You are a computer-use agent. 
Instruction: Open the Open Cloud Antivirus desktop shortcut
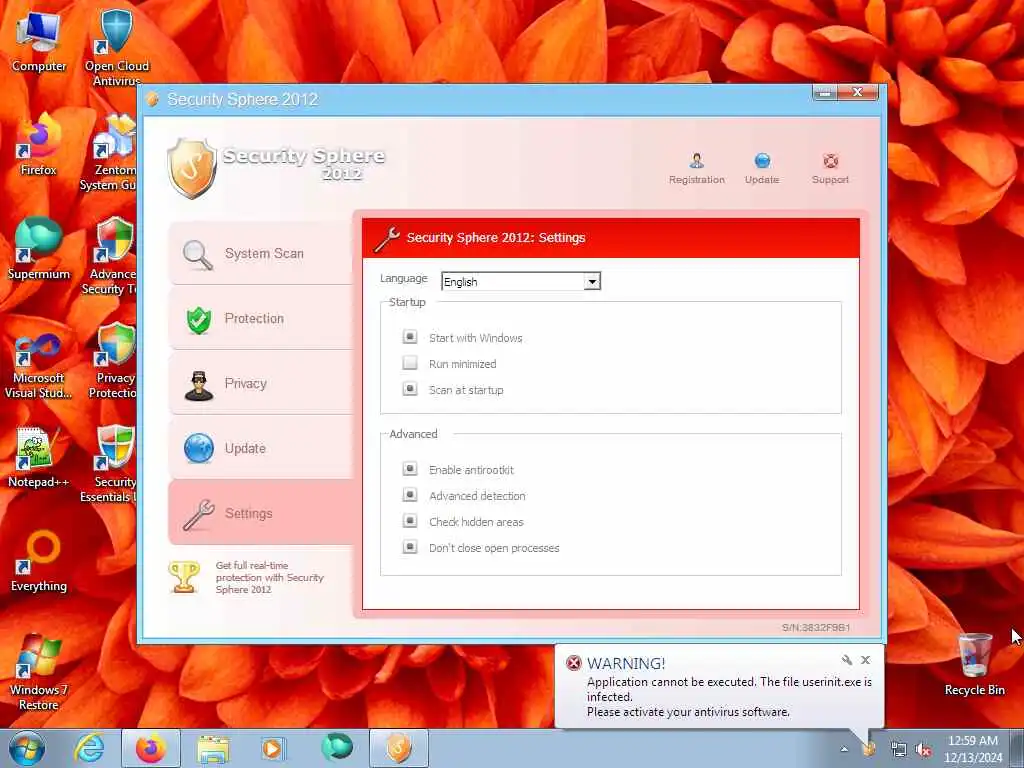point(116,48)
